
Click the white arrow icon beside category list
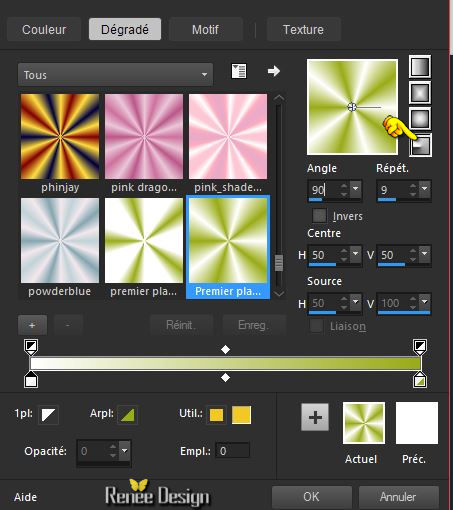coord(274,71)
